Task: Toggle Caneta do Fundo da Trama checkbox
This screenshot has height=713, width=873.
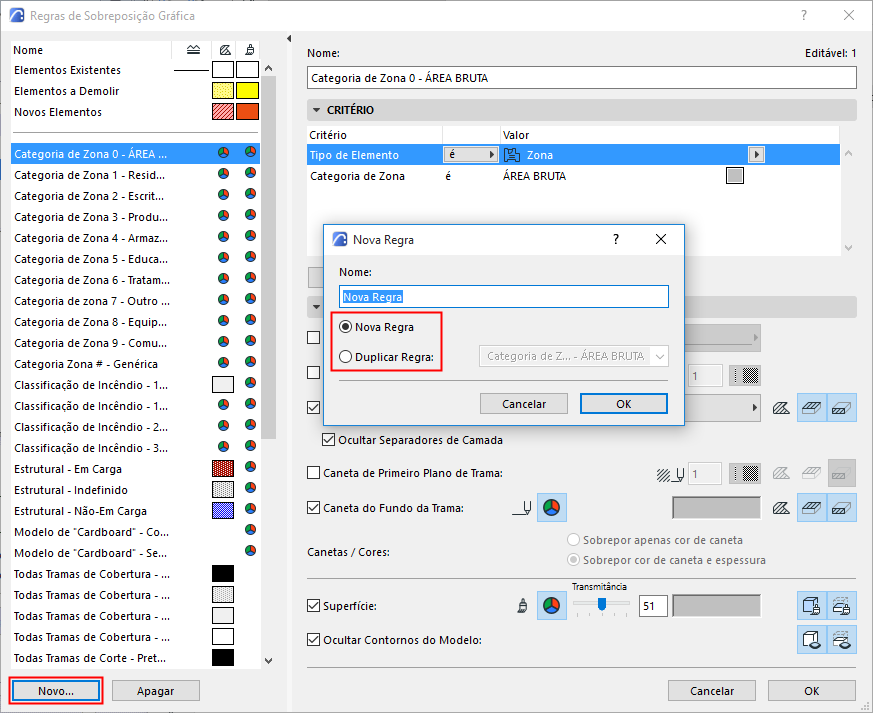Action: pyautogui.click(x=313, y=508)
